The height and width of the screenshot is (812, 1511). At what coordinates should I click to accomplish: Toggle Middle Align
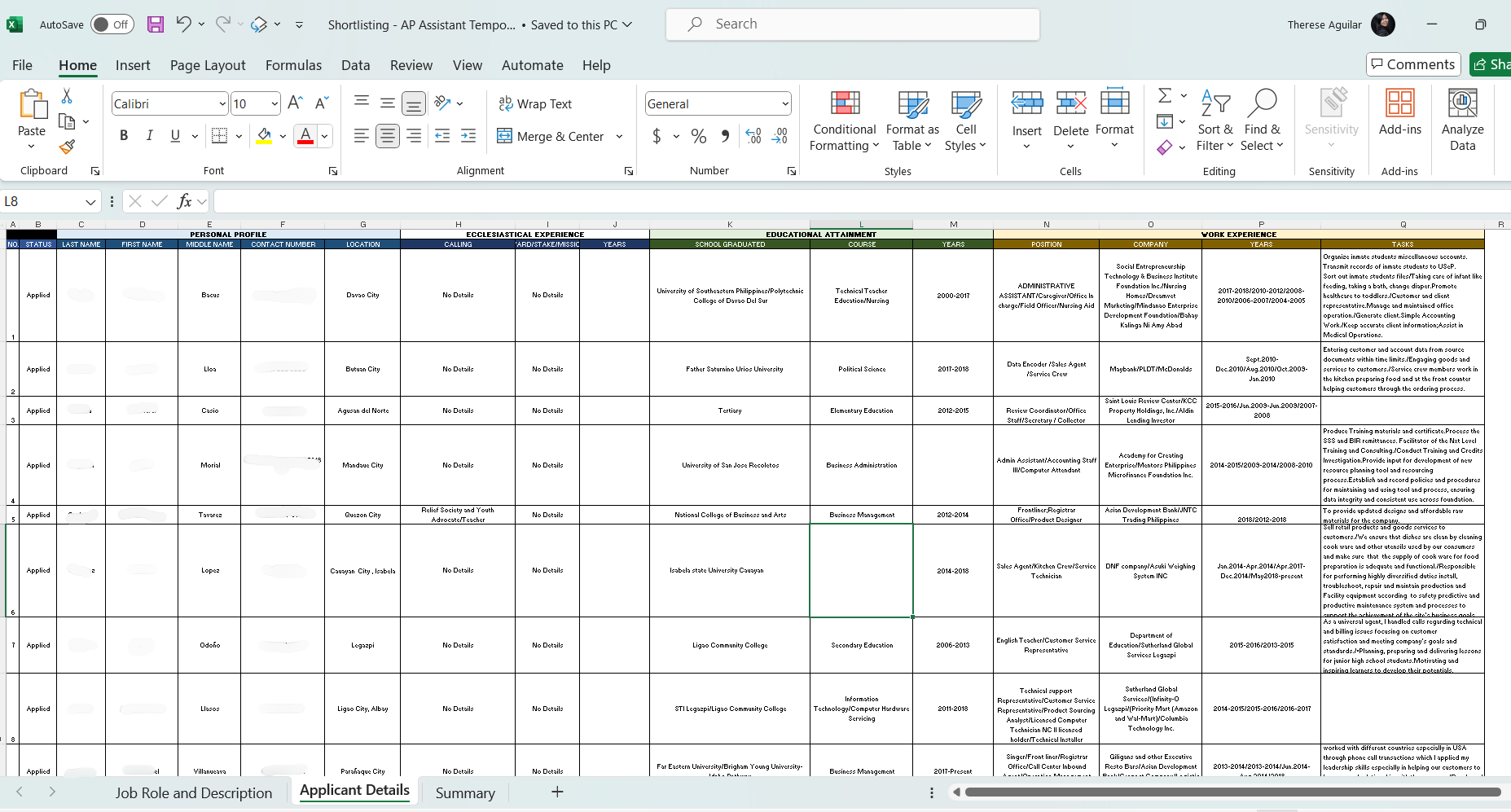click(x=388, y=103)
